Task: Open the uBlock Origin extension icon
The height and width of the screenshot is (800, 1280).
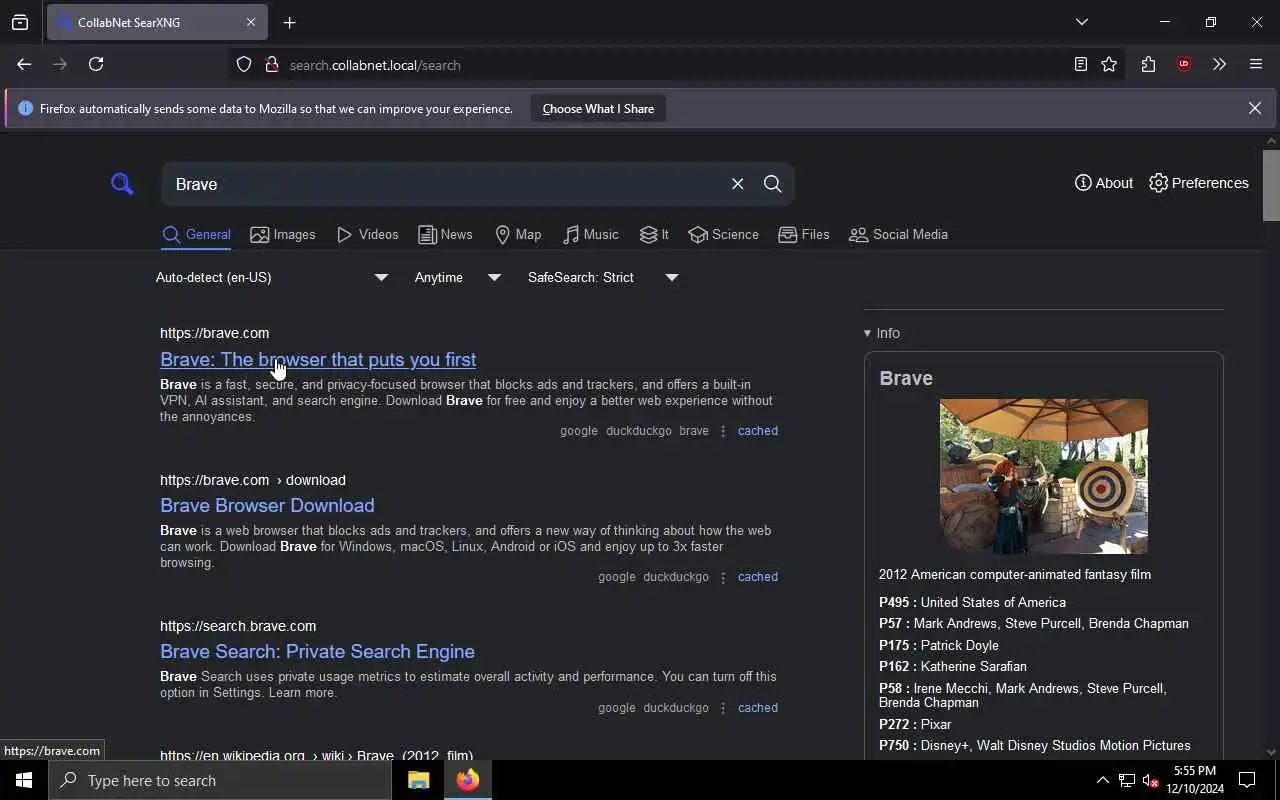Action: click(1184, 65)
